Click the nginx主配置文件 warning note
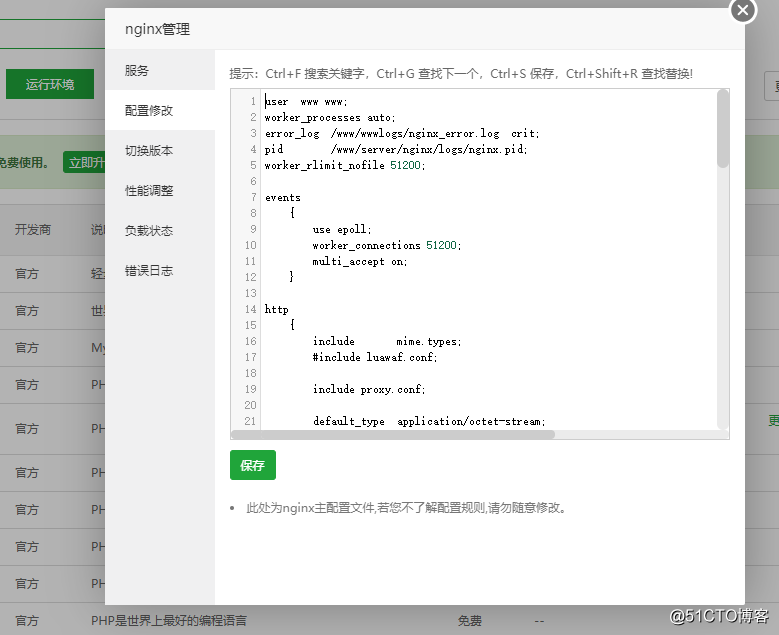Image resolution: width=779 pixels, height=635 pixels. (x=406, y=508)
